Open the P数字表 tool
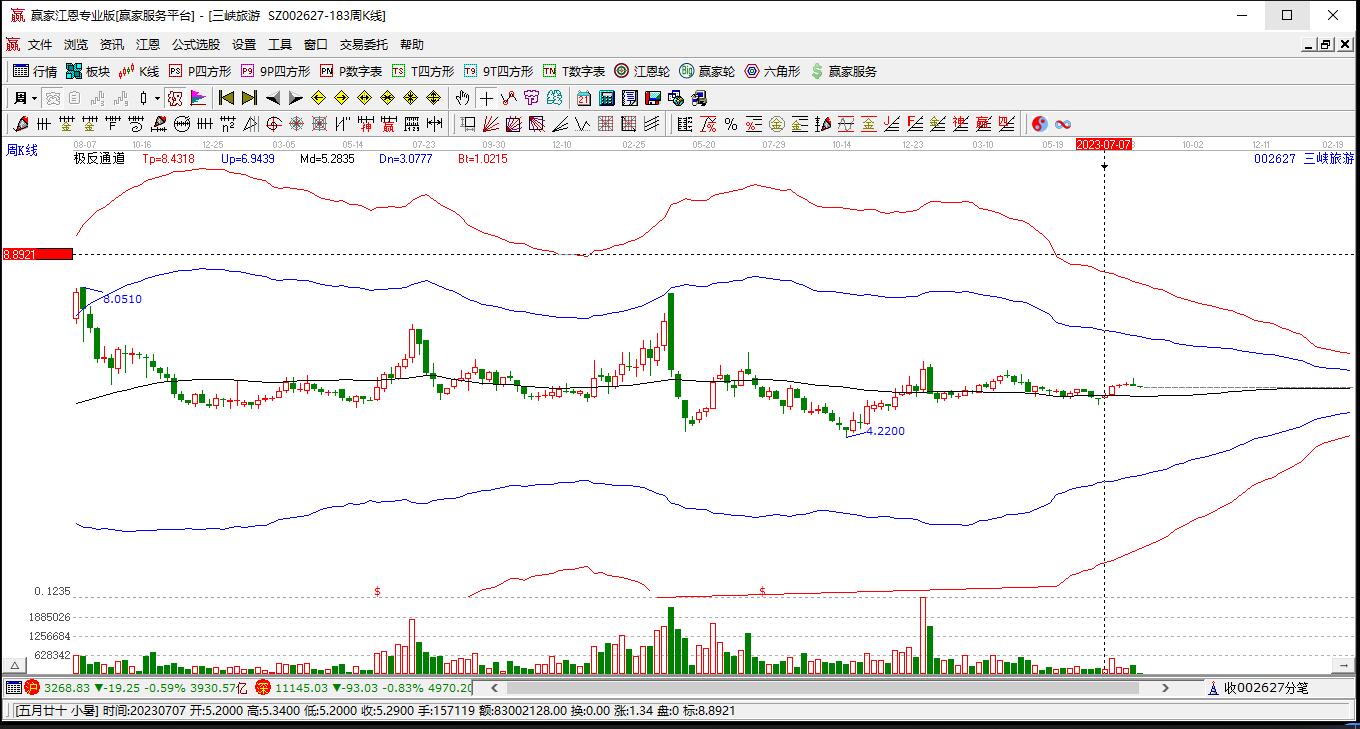 pos(351,71)
